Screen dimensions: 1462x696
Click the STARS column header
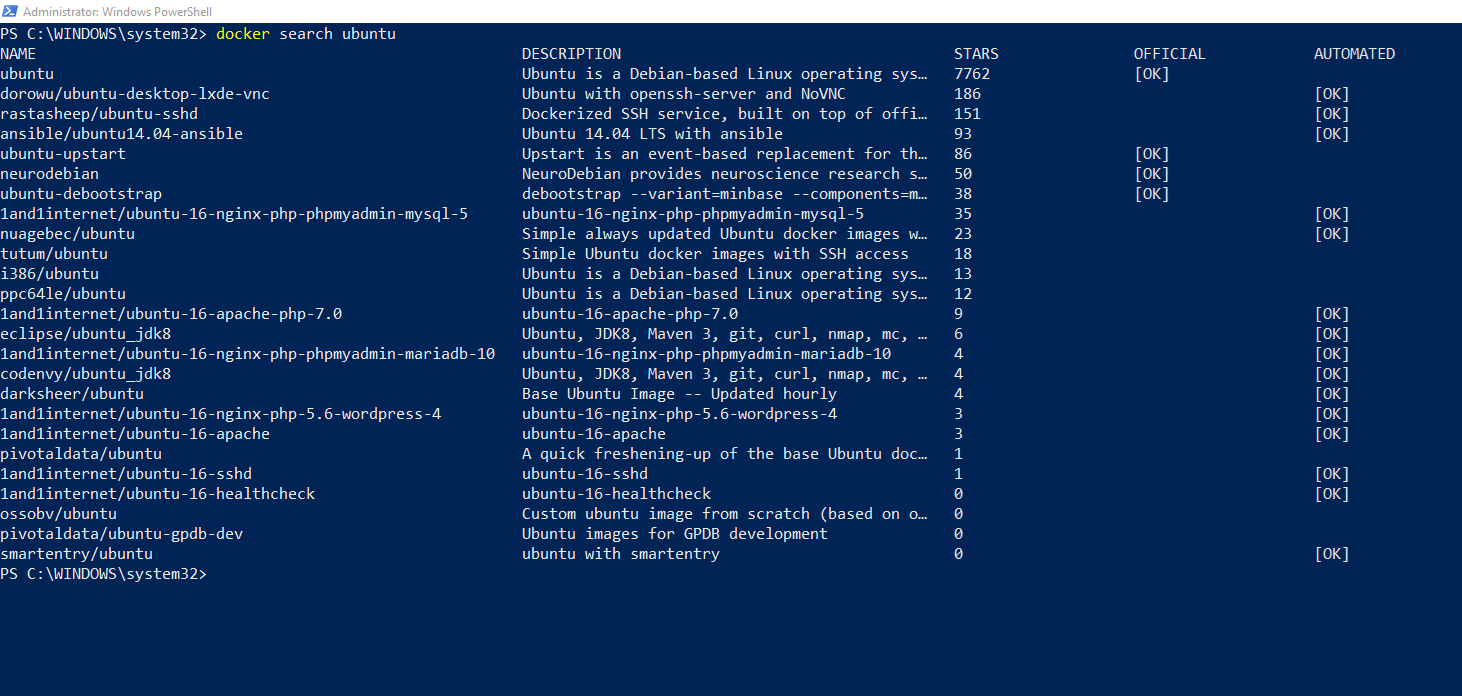pyautogui.click(x=976, y=54)
